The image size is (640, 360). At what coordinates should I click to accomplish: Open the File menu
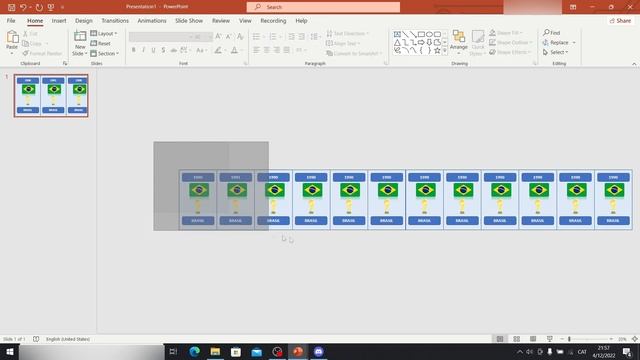tap(11, 20)
